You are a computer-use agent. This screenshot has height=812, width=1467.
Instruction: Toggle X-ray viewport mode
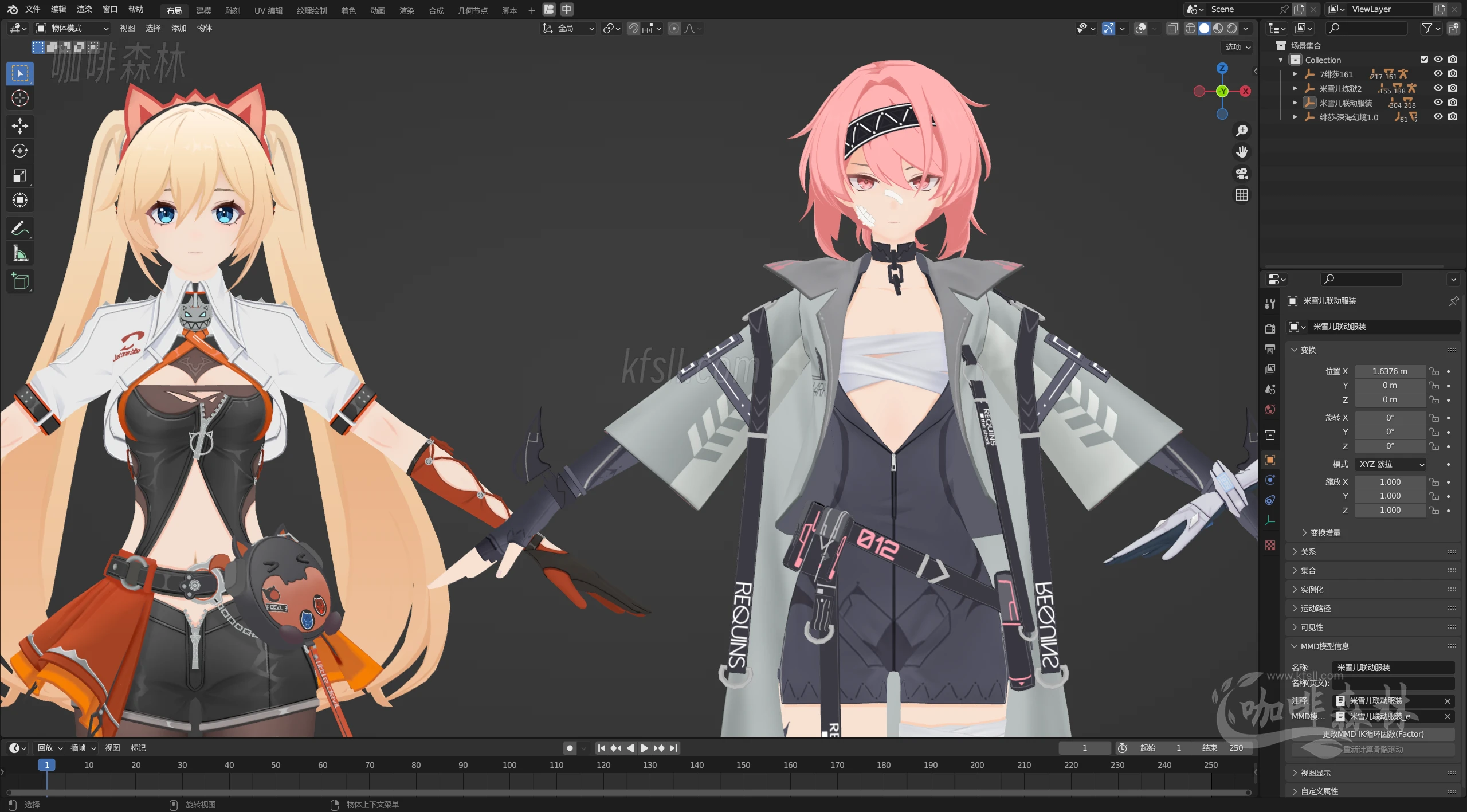[1172, 28]
